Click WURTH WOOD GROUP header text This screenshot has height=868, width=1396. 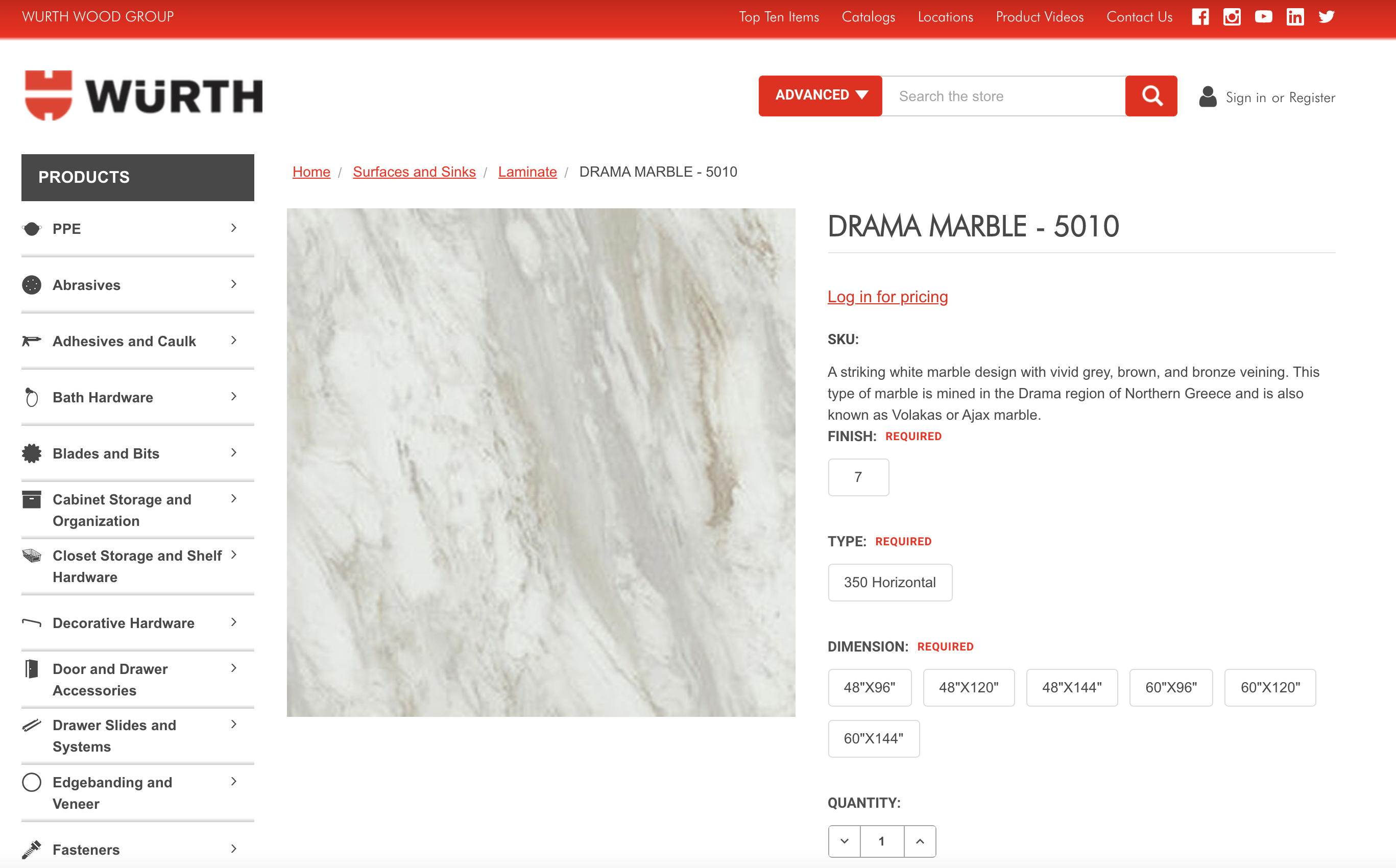[x=98, y=17]
